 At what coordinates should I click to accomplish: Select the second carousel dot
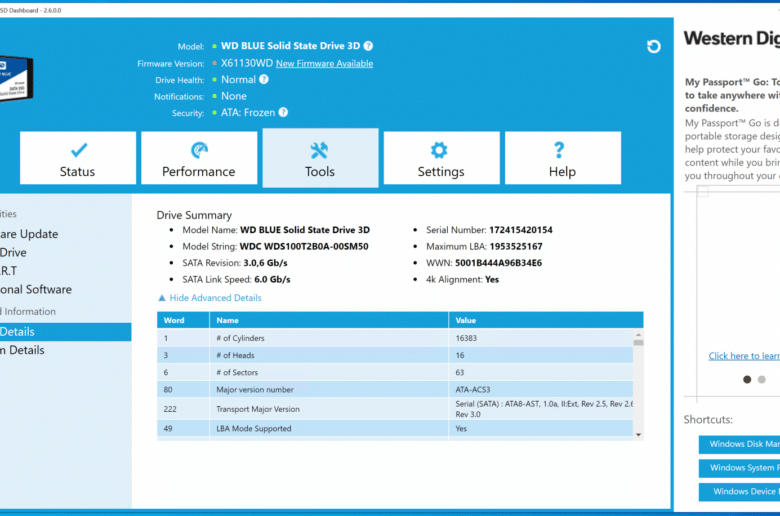point(762,379)
